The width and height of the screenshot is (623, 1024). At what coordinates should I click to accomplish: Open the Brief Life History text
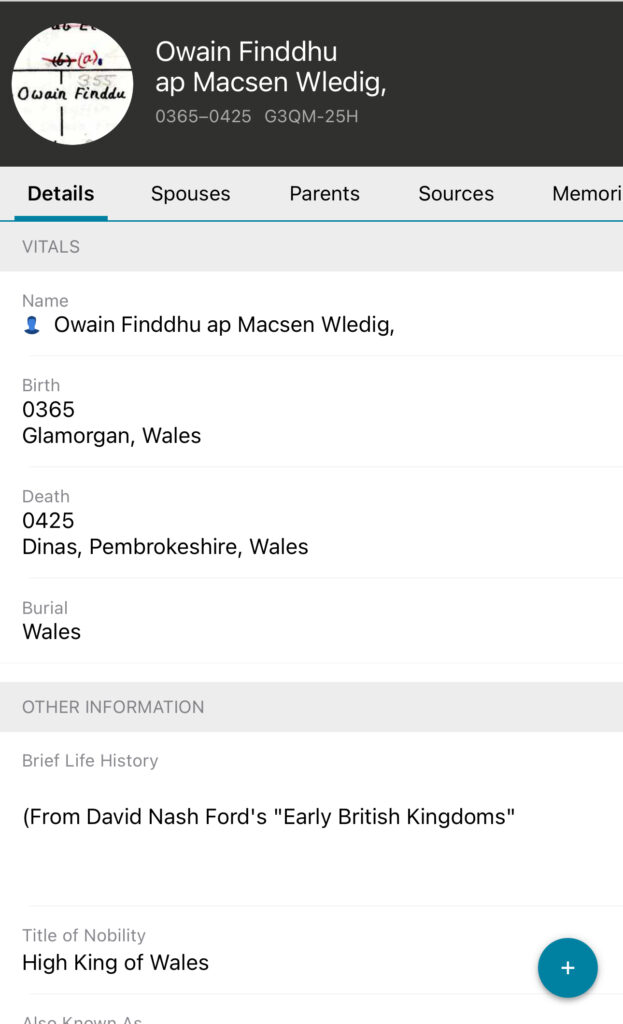268,817
